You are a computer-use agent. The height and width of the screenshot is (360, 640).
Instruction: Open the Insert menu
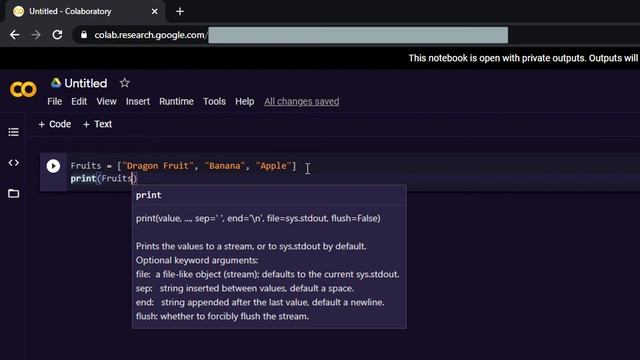point(138,102)
